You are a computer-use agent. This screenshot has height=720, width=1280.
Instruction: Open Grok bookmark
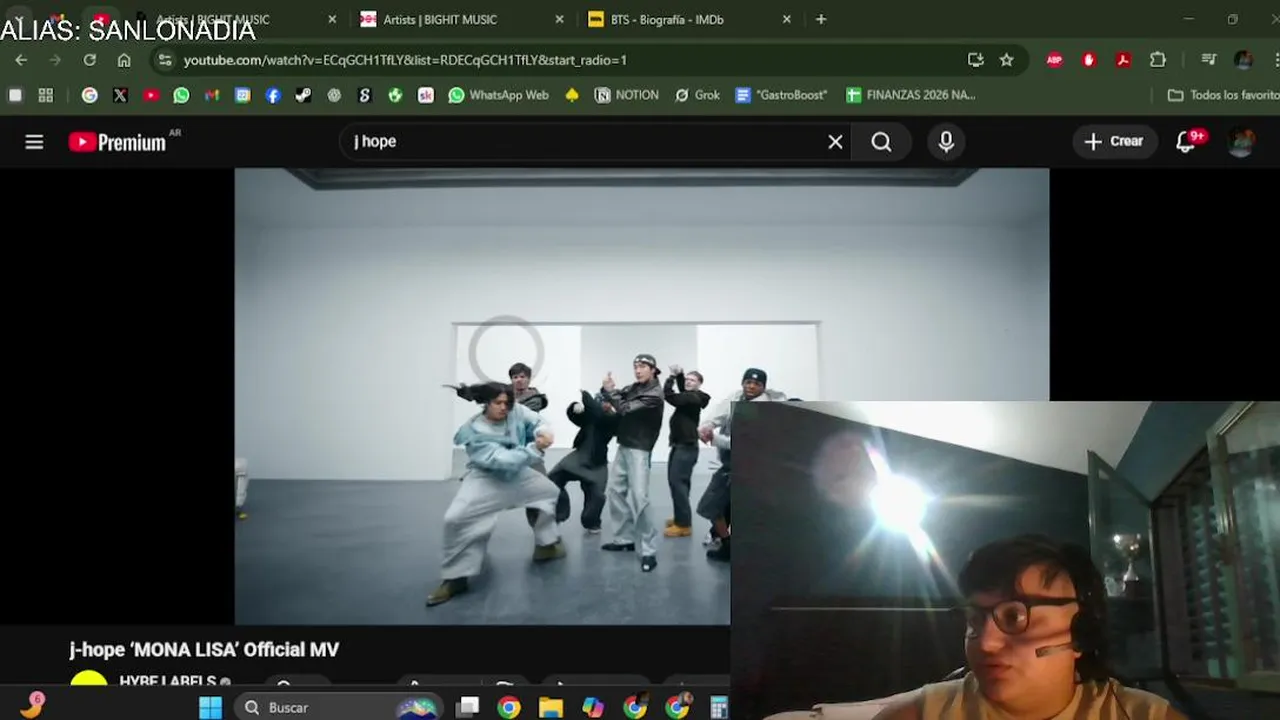pos(697,95)
